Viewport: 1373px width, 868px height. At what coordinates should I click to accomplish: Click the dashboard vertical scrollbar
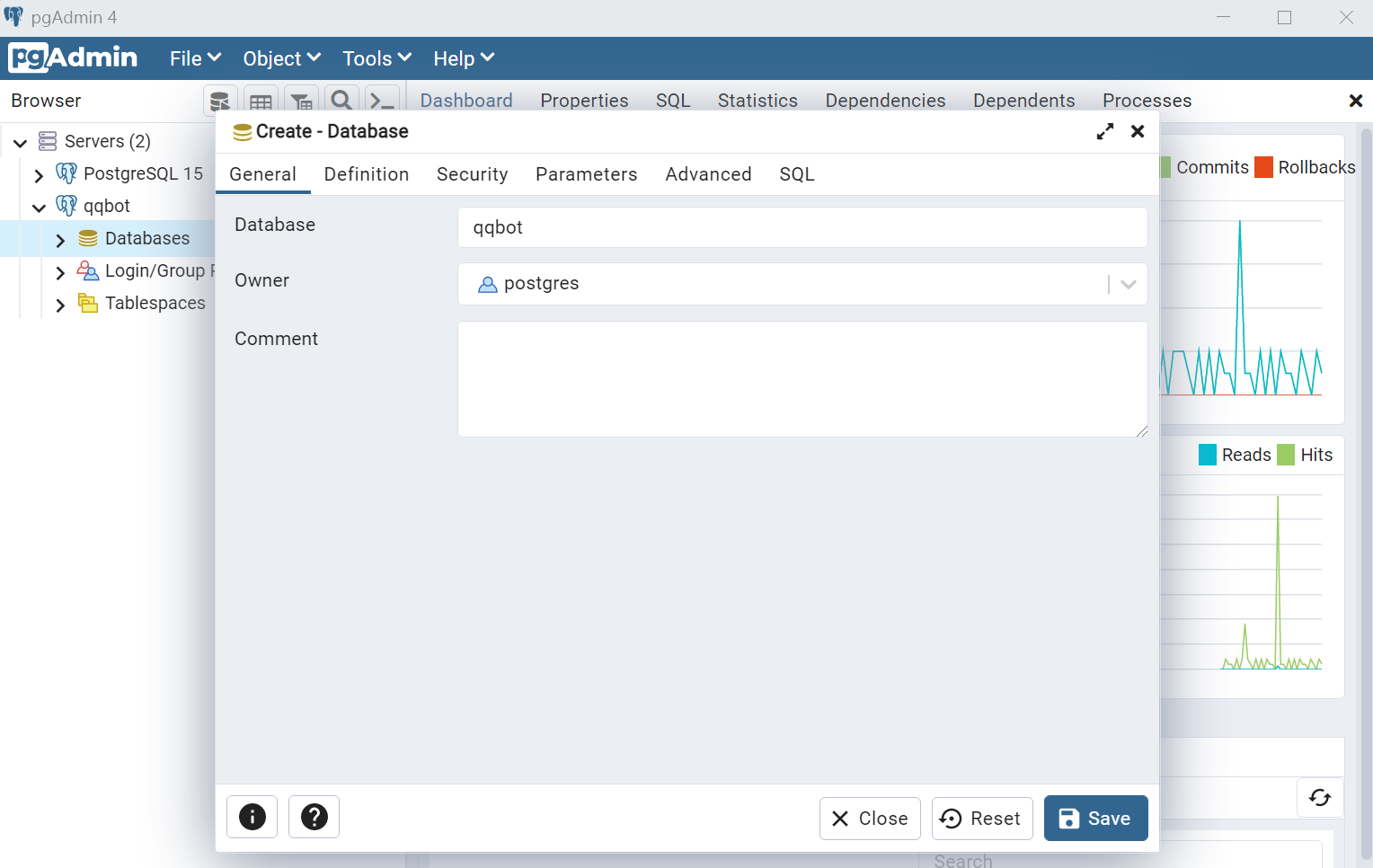coord(1366,494)
